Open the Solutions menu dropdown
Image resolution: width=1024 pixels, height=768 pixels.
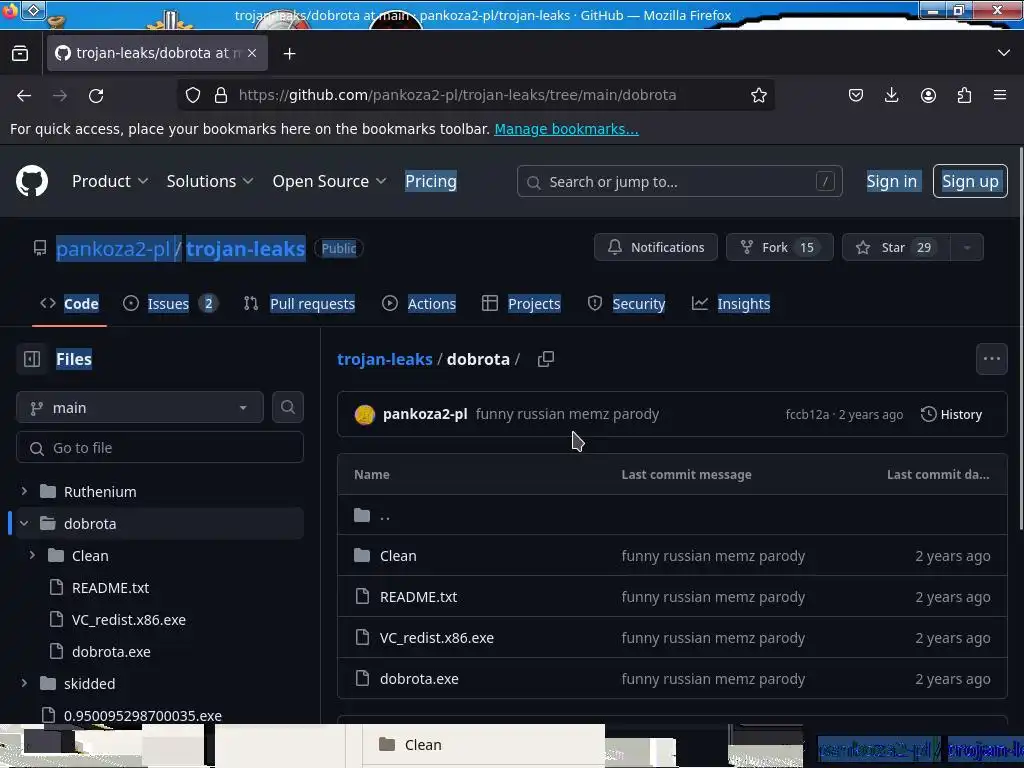click(209, 181)
